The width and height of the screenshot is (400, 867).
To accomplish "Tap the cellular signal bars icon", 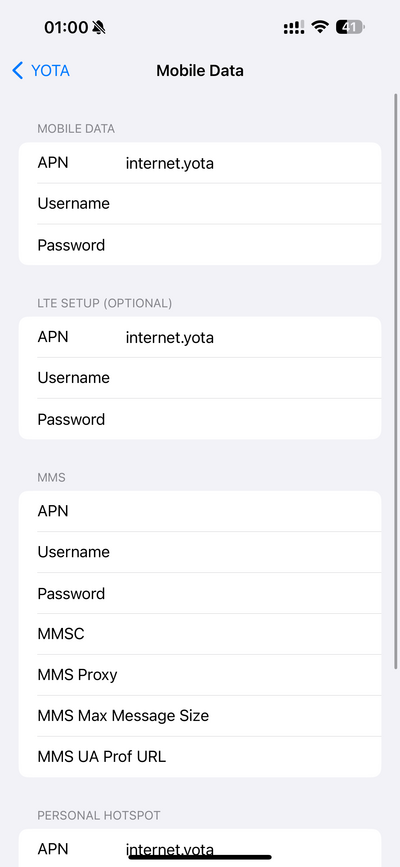I will [x=294, y=27].
